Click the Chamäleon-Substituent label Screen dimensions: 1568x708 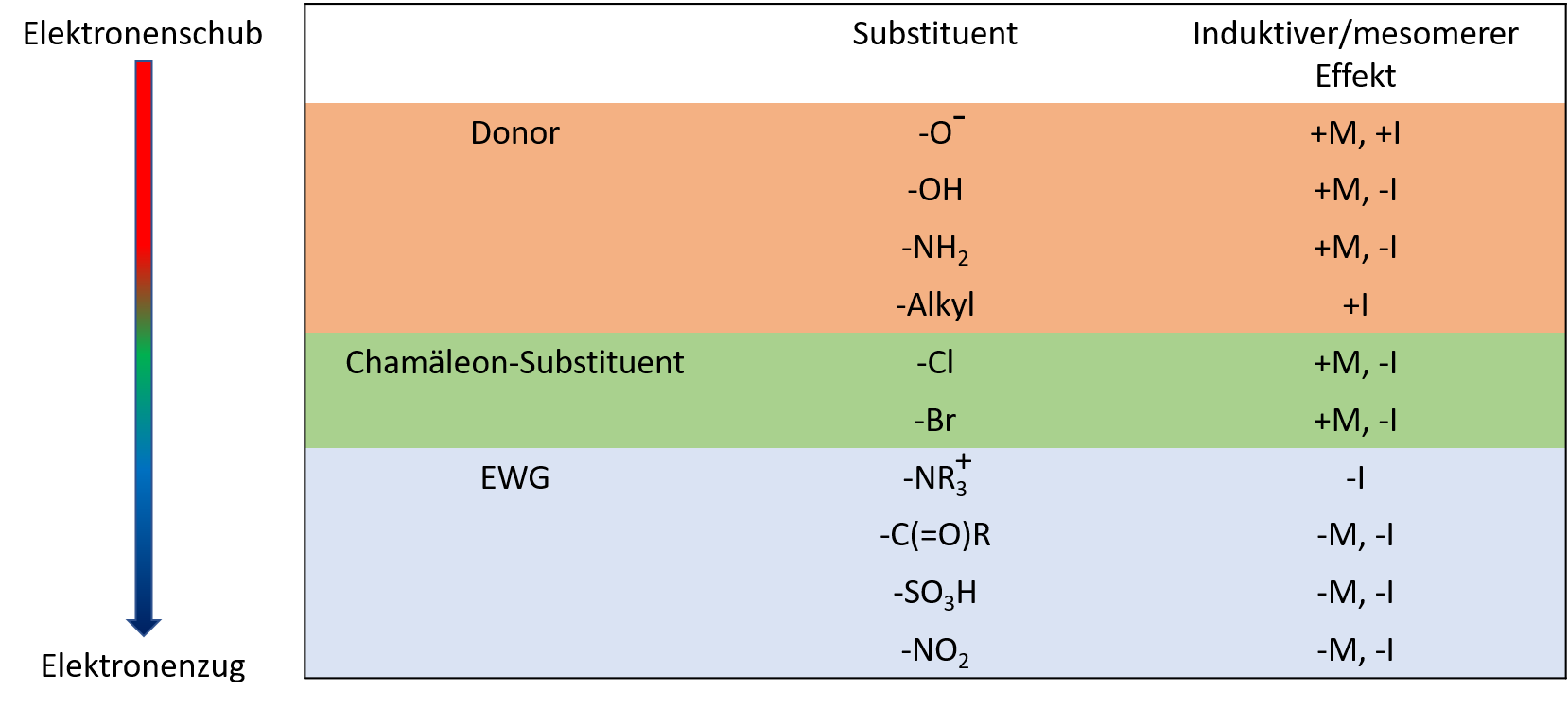pyautogui.click(x=514, y=363)
